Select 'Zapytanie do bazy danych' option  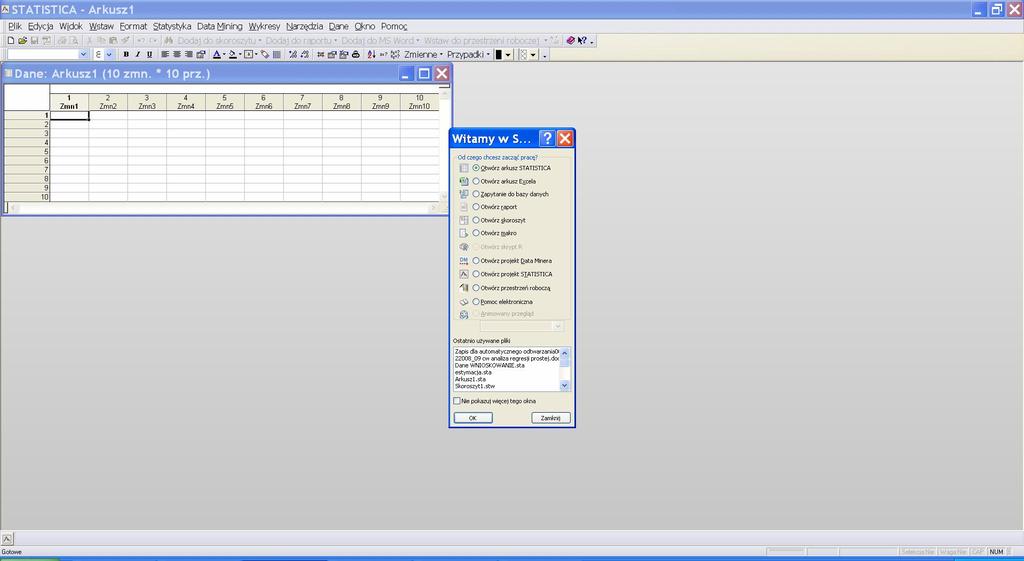(475, 194)
